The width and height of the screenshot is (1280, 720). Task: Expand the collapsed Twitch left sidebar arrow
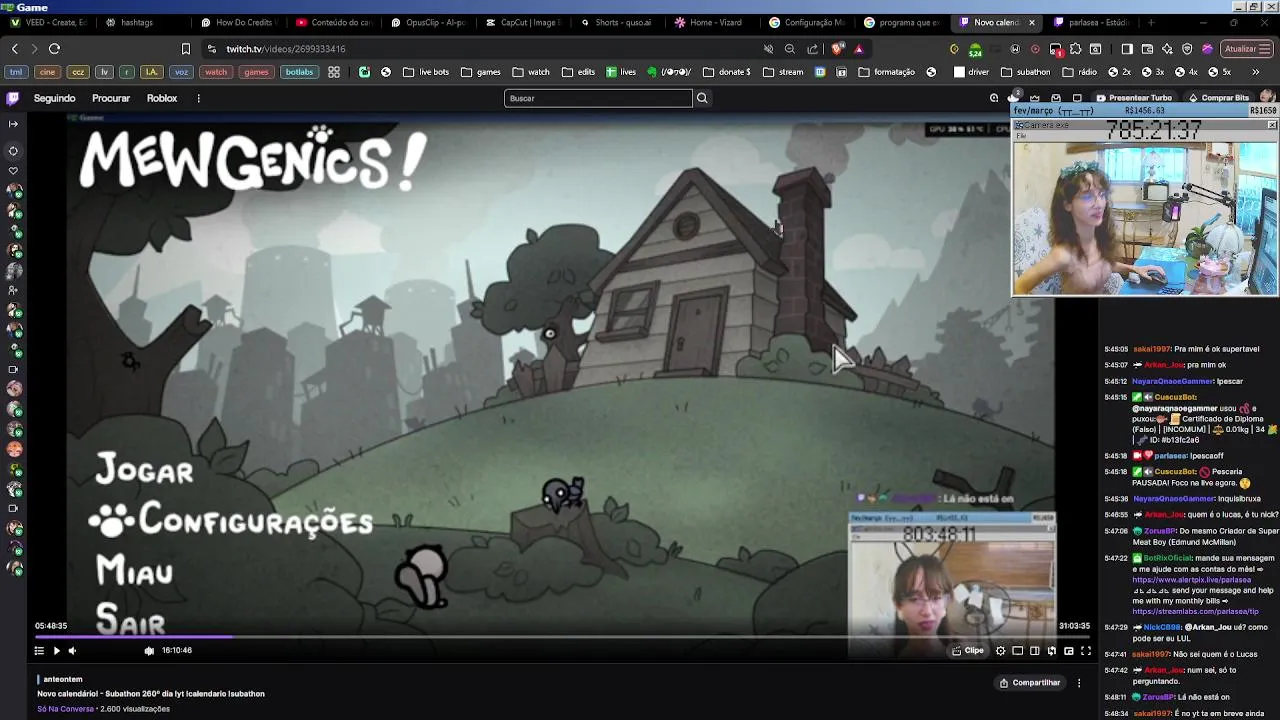13,124
